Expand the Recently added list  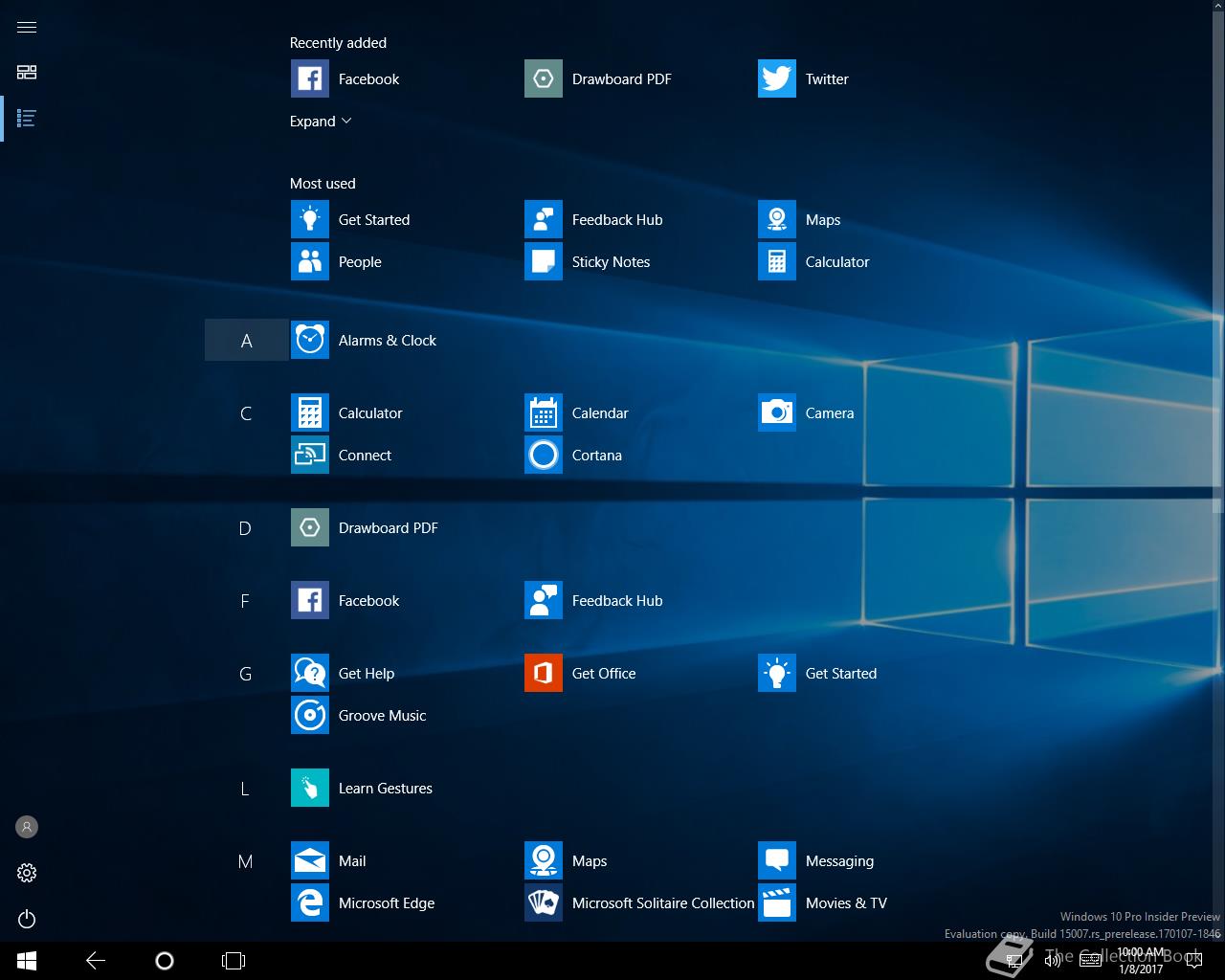321,122
